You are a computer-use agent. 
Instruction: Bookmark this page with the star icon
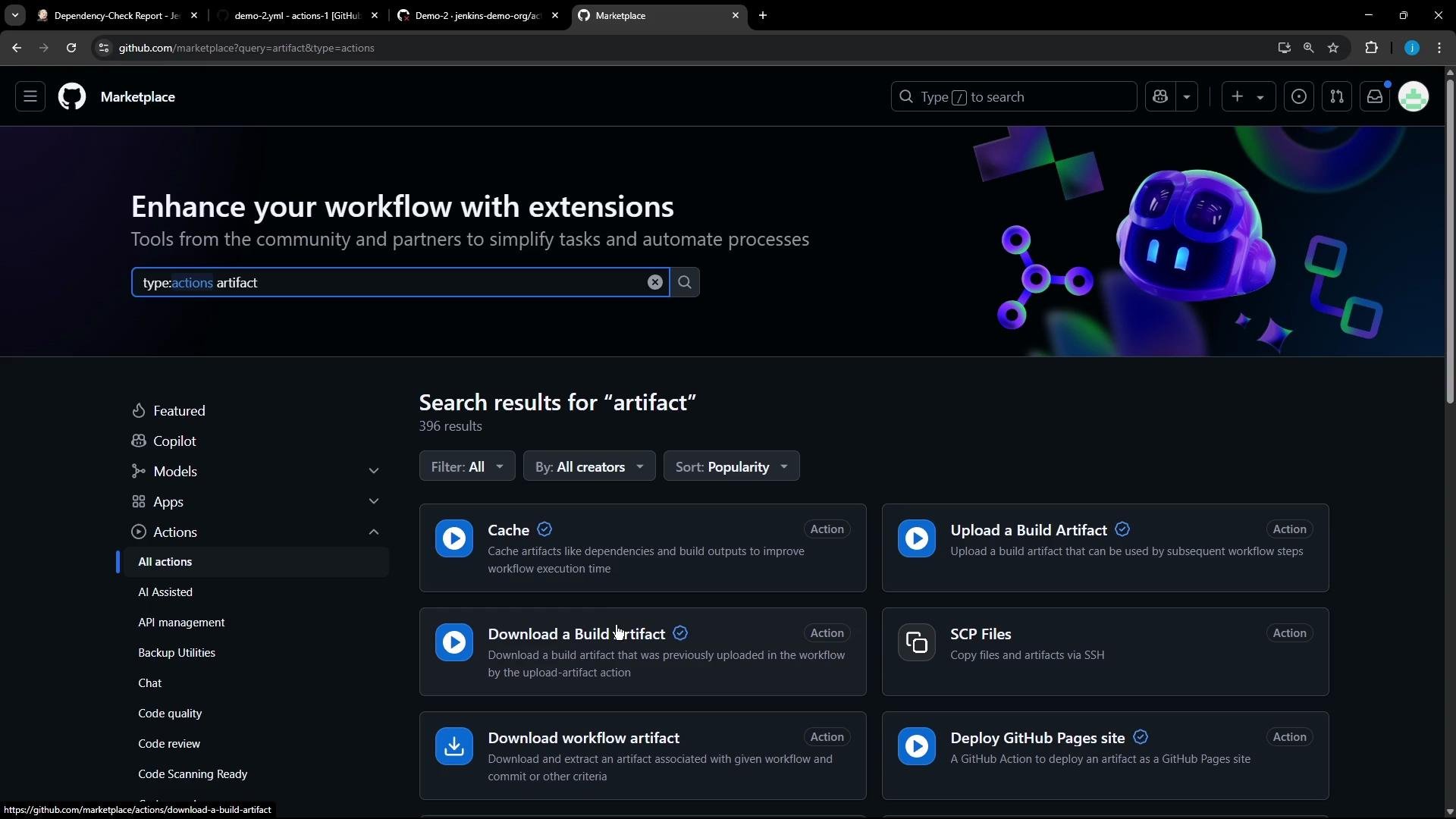1333,48
